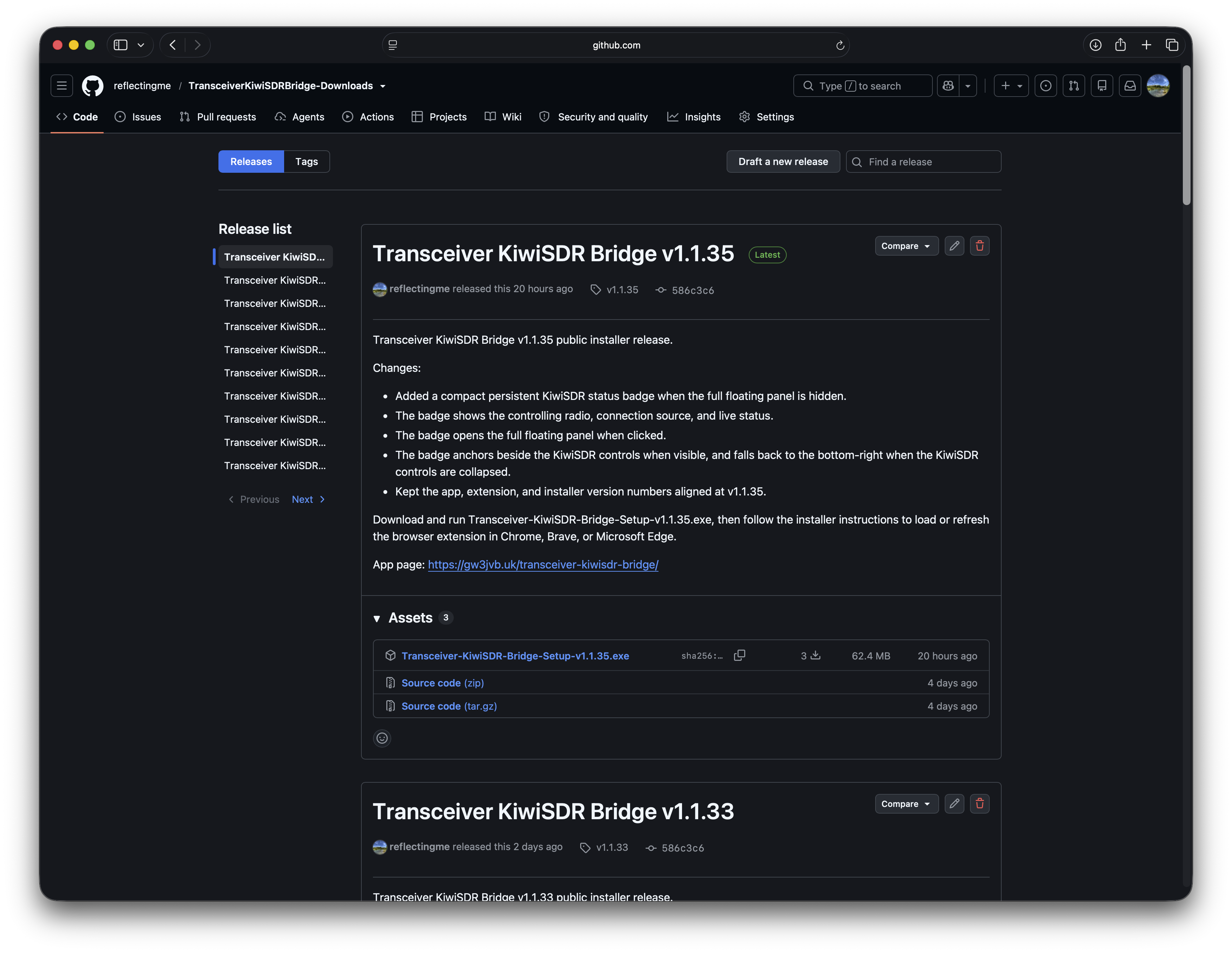Open the Projects tab

[439, 117]
